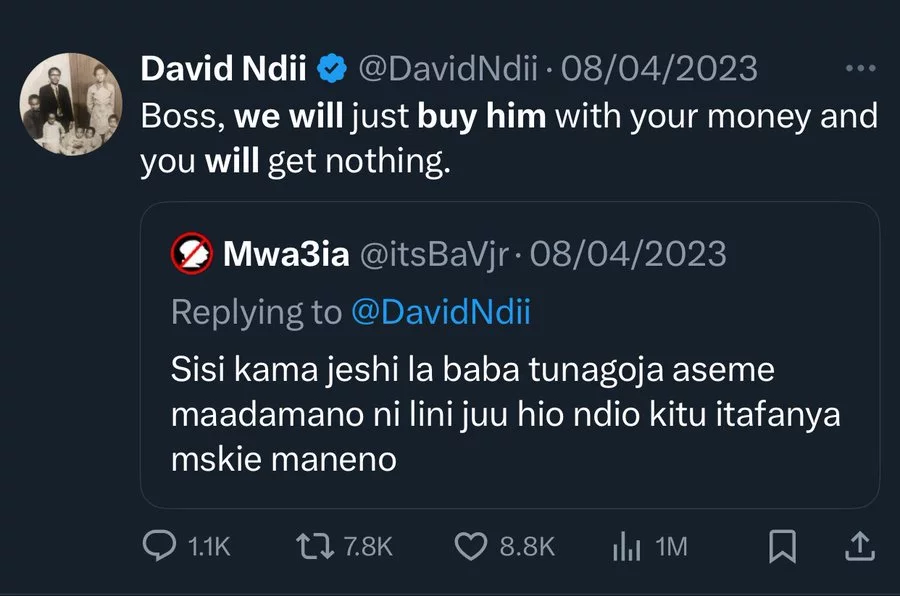900x596 pixels.
Task: Bookmark this tweet
Action: [x=782, y=546]
